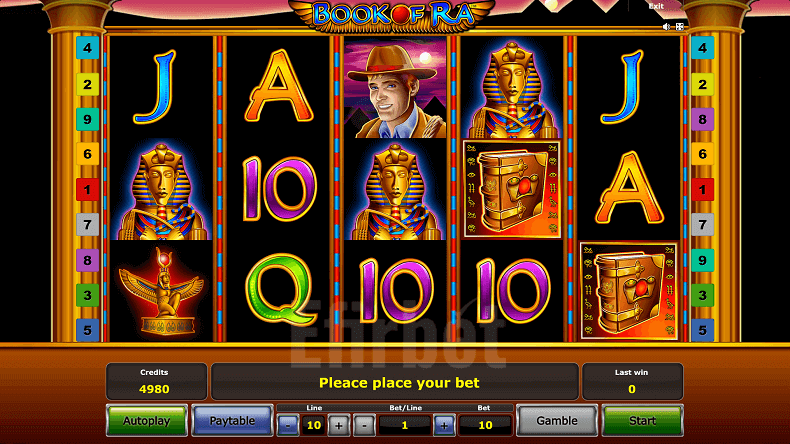Start the spin with the Start button
This screenshot has width=790, height=444.
(x=642, y=420)
